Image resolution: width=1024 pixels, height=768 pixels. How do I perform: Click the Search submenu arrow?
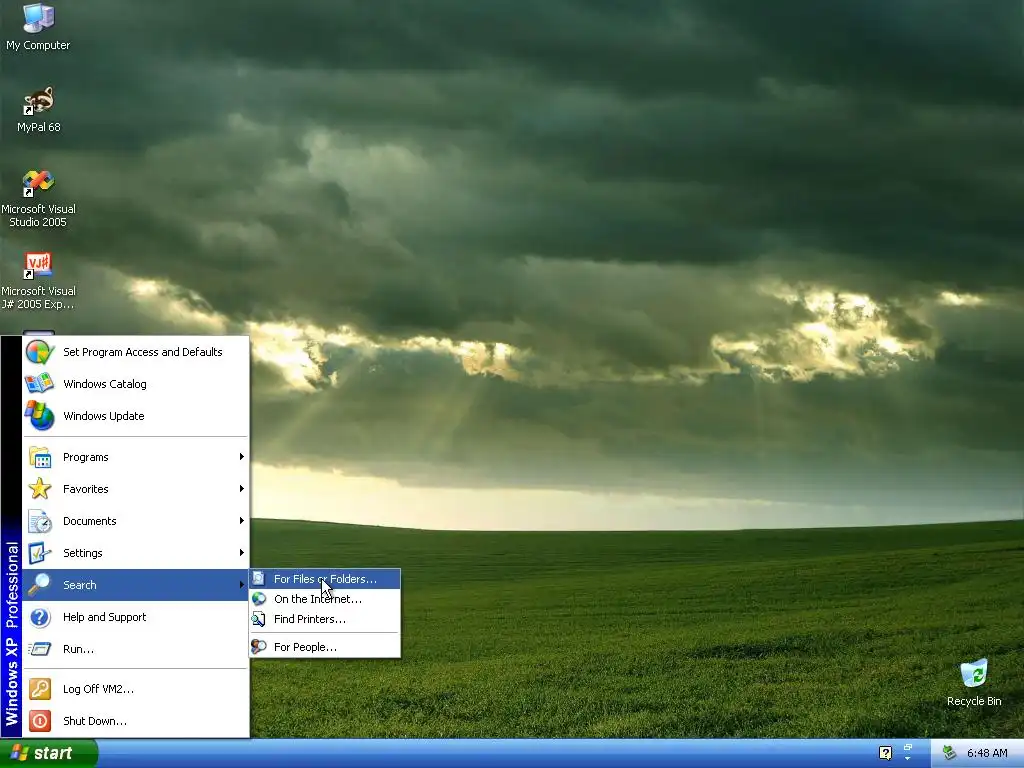click(242, 584)
